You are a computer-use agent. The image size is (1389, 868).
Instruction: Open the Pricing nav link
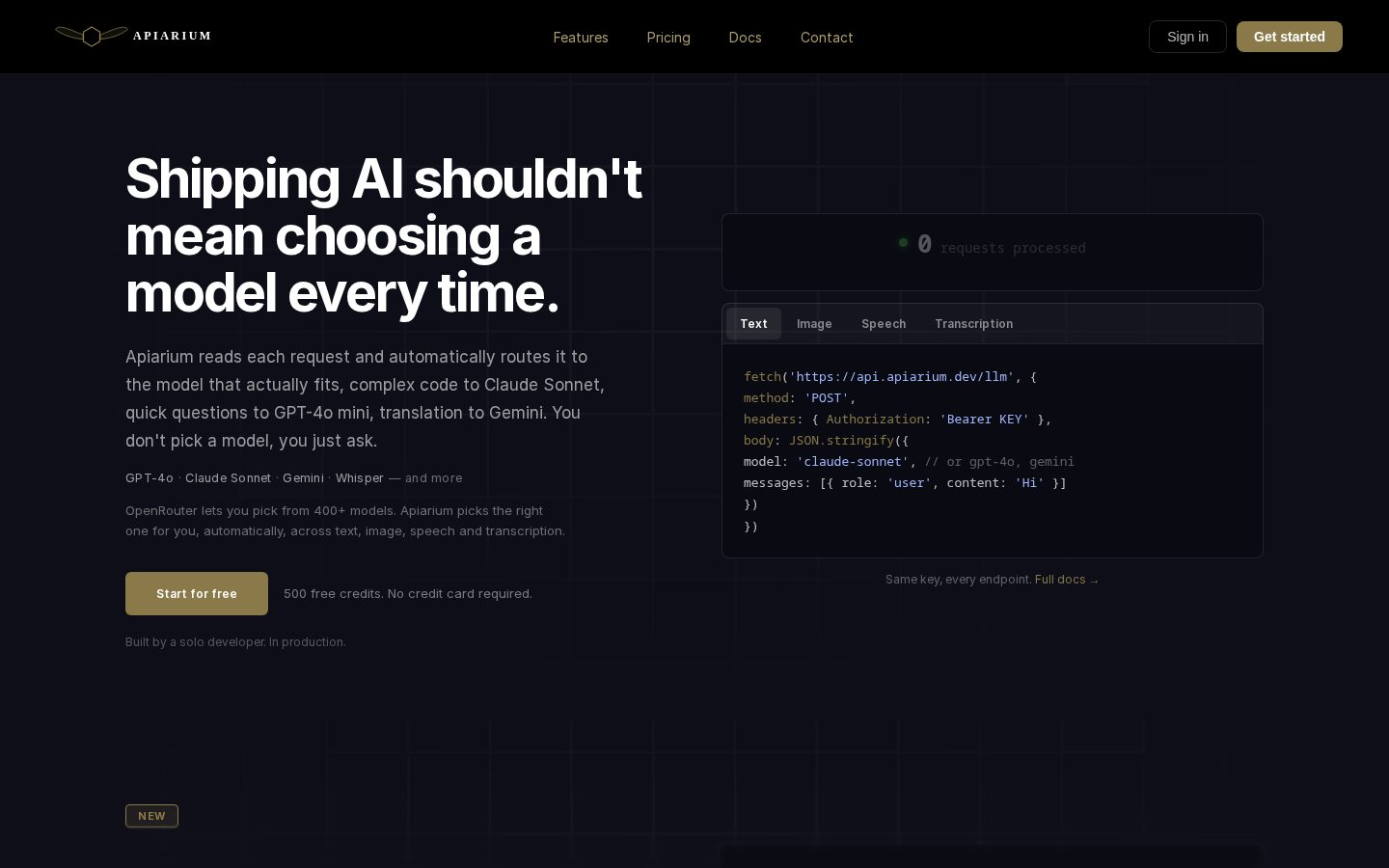(x=668, y=38)
